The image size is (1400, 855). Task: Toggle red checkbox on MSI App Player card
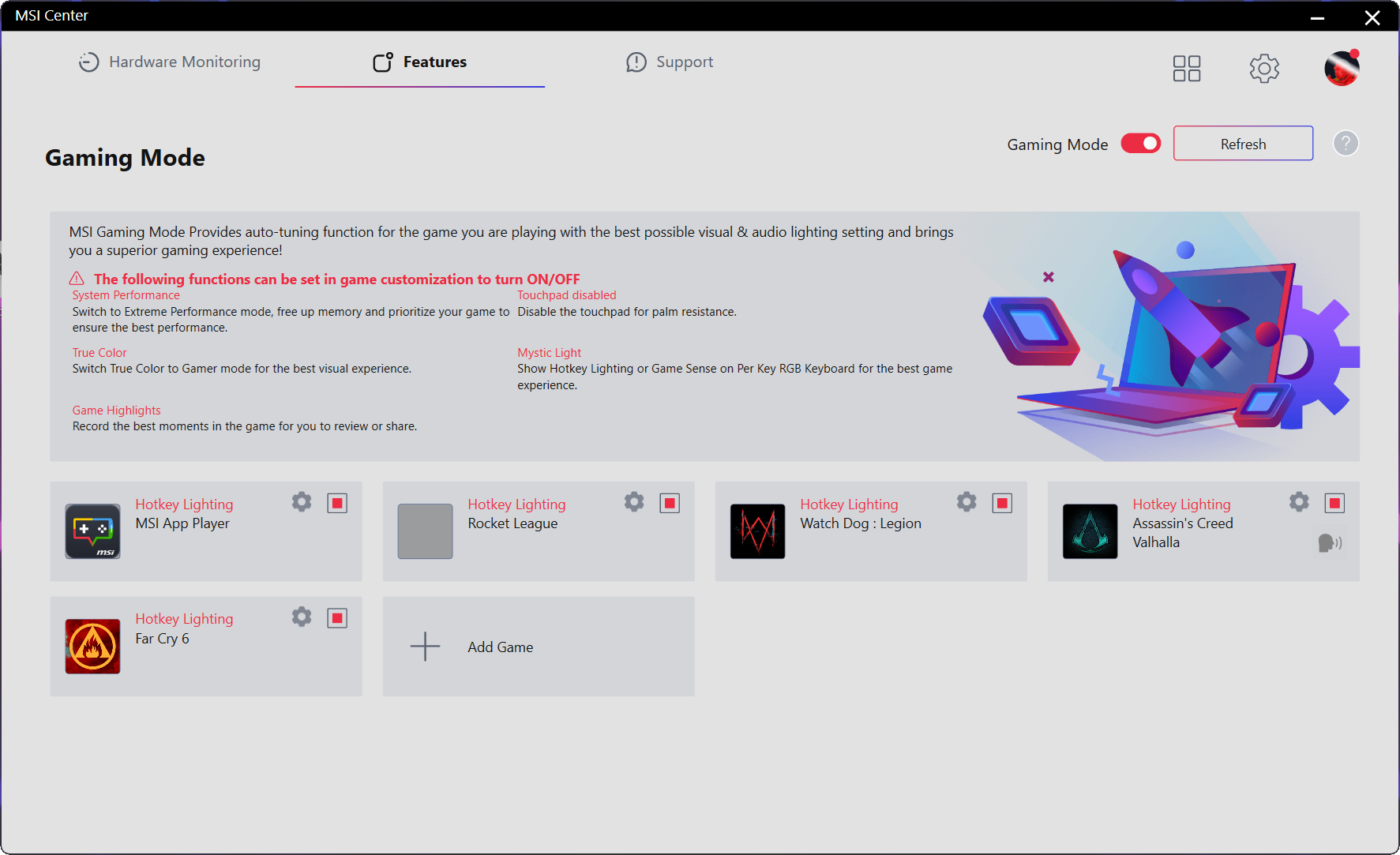point(337,503)
